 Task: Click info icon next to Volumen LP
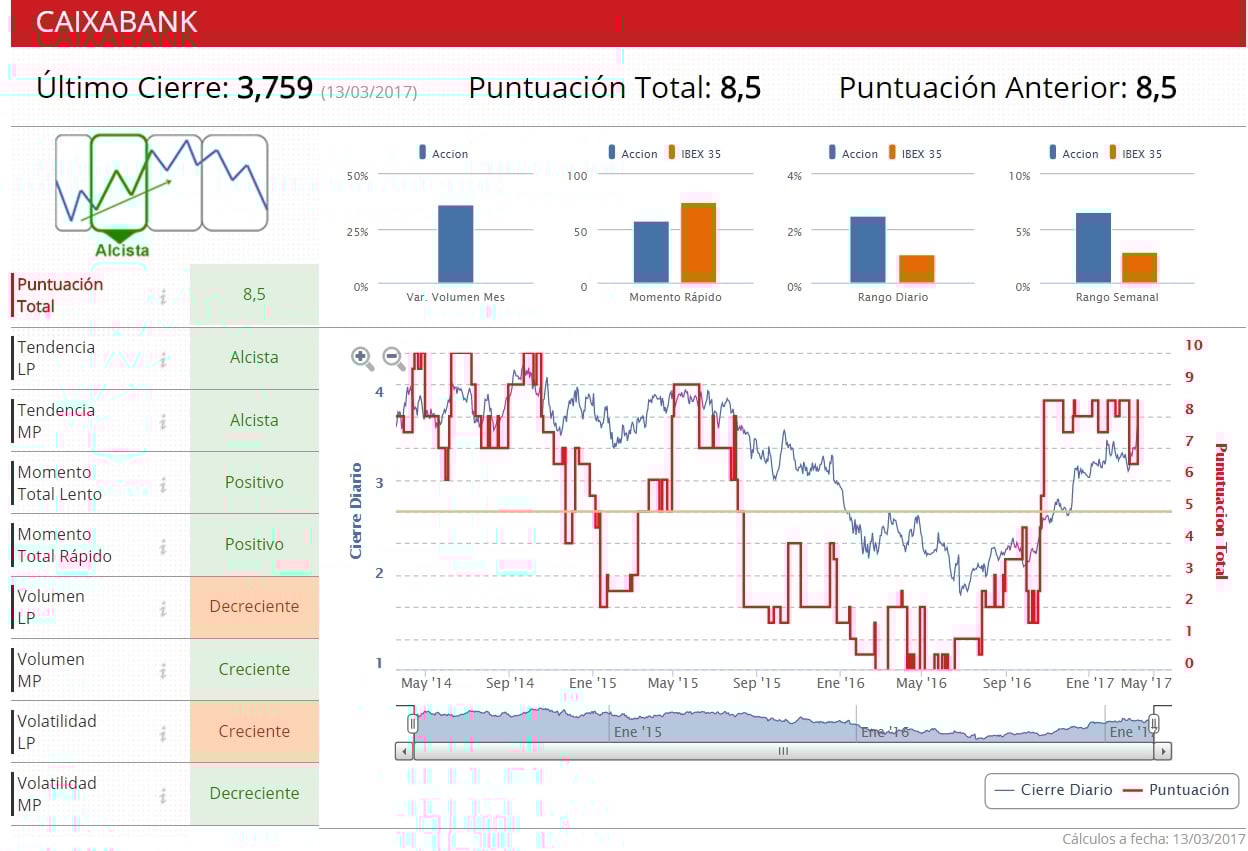click(163, 607)
